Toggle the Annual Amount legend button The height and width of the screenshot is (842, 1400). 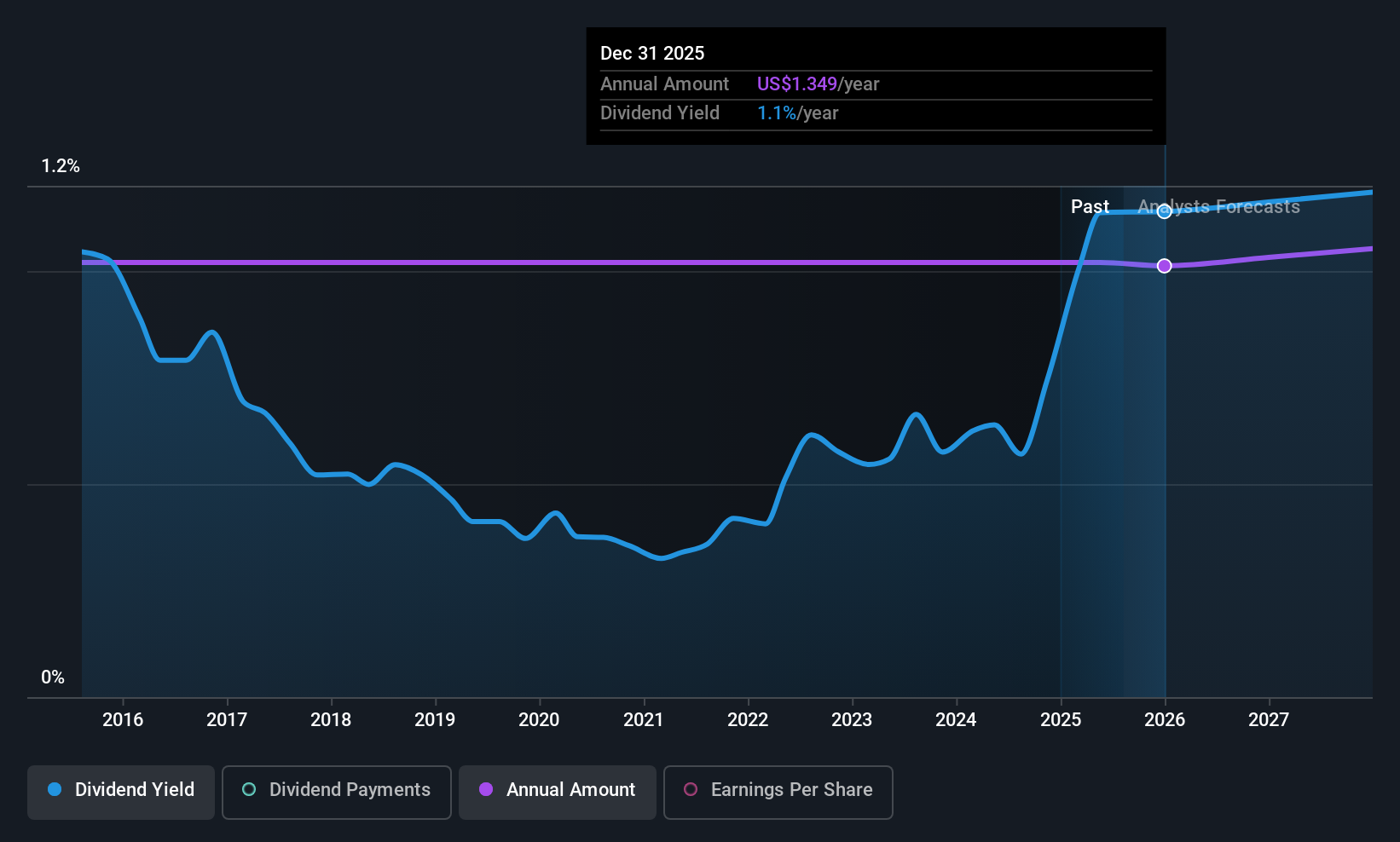pos(558,793)
